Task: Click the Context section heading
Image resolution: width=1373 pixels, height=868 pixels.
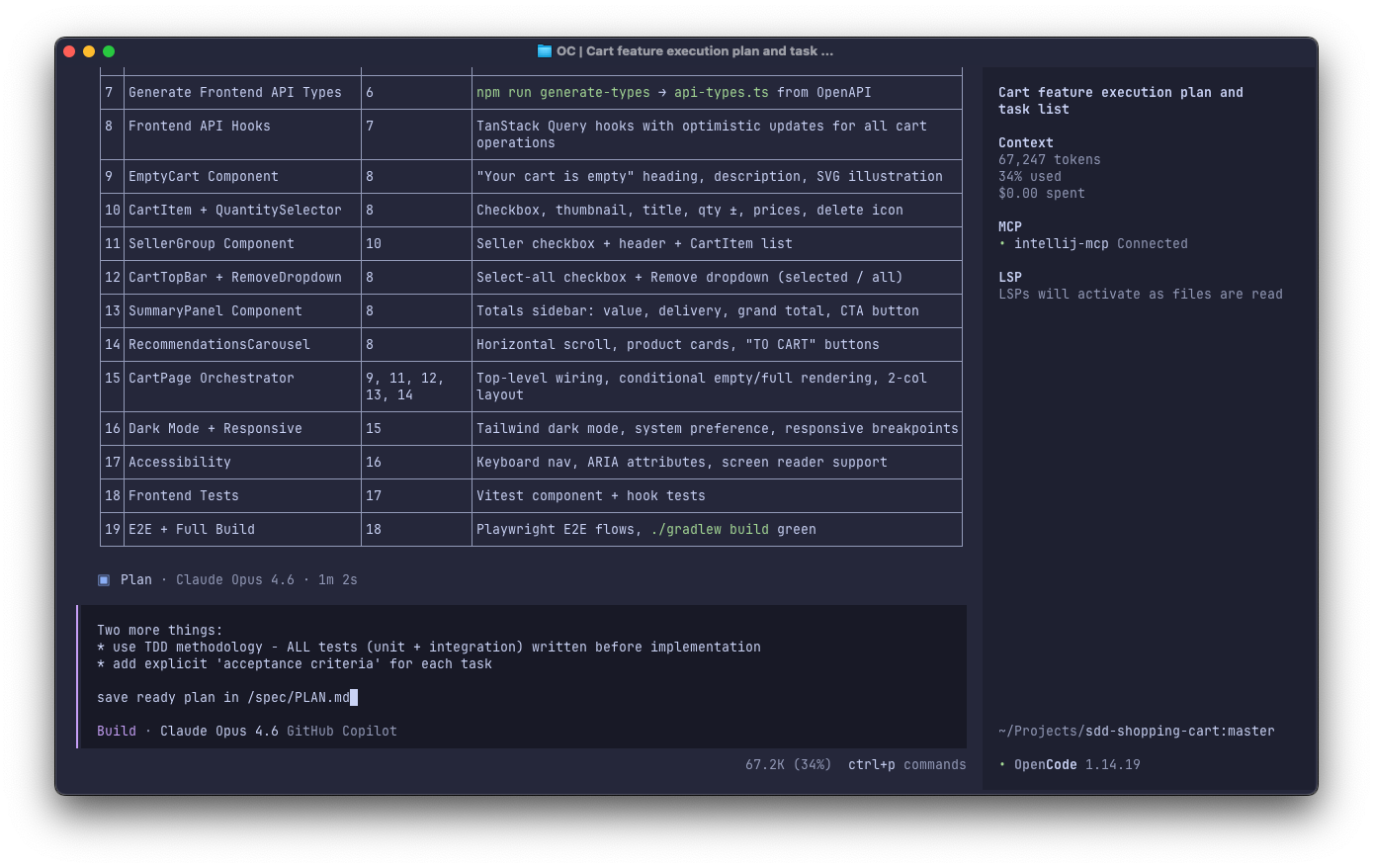Action: pyautogui.click(x=1026, y=143)
